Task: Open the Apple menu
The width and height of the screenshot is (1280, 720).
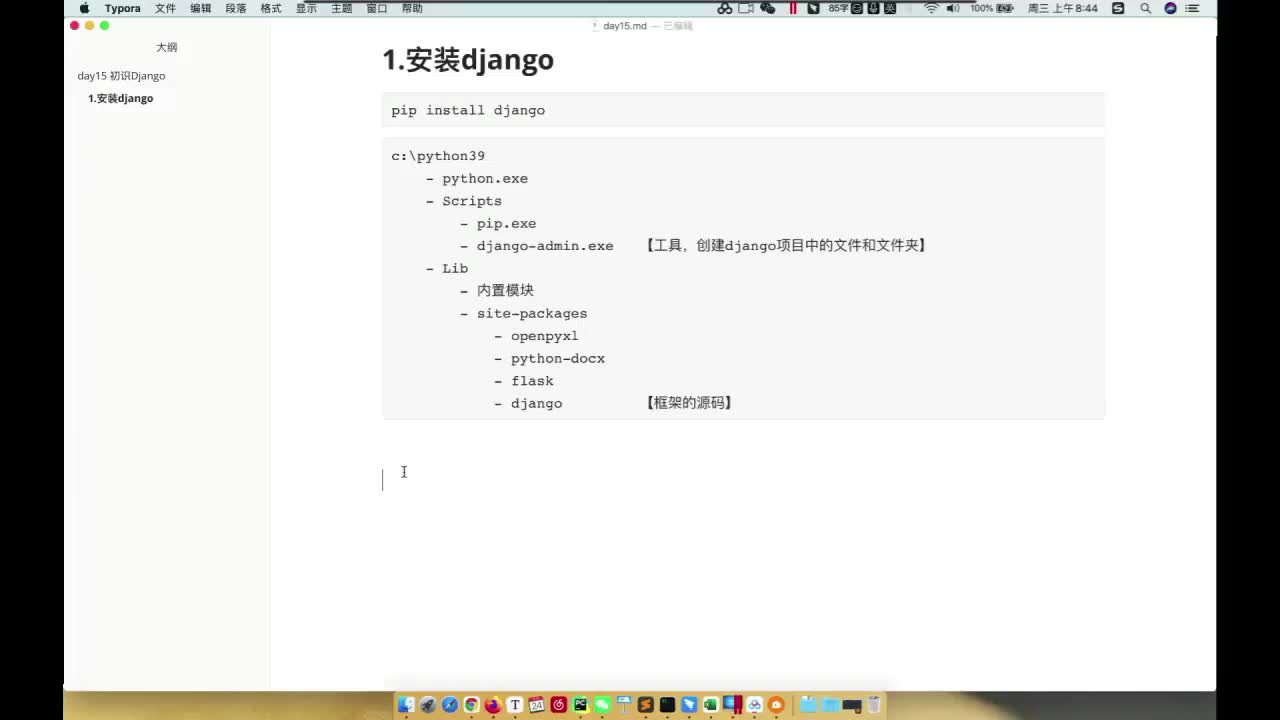Action: point(84,8)
